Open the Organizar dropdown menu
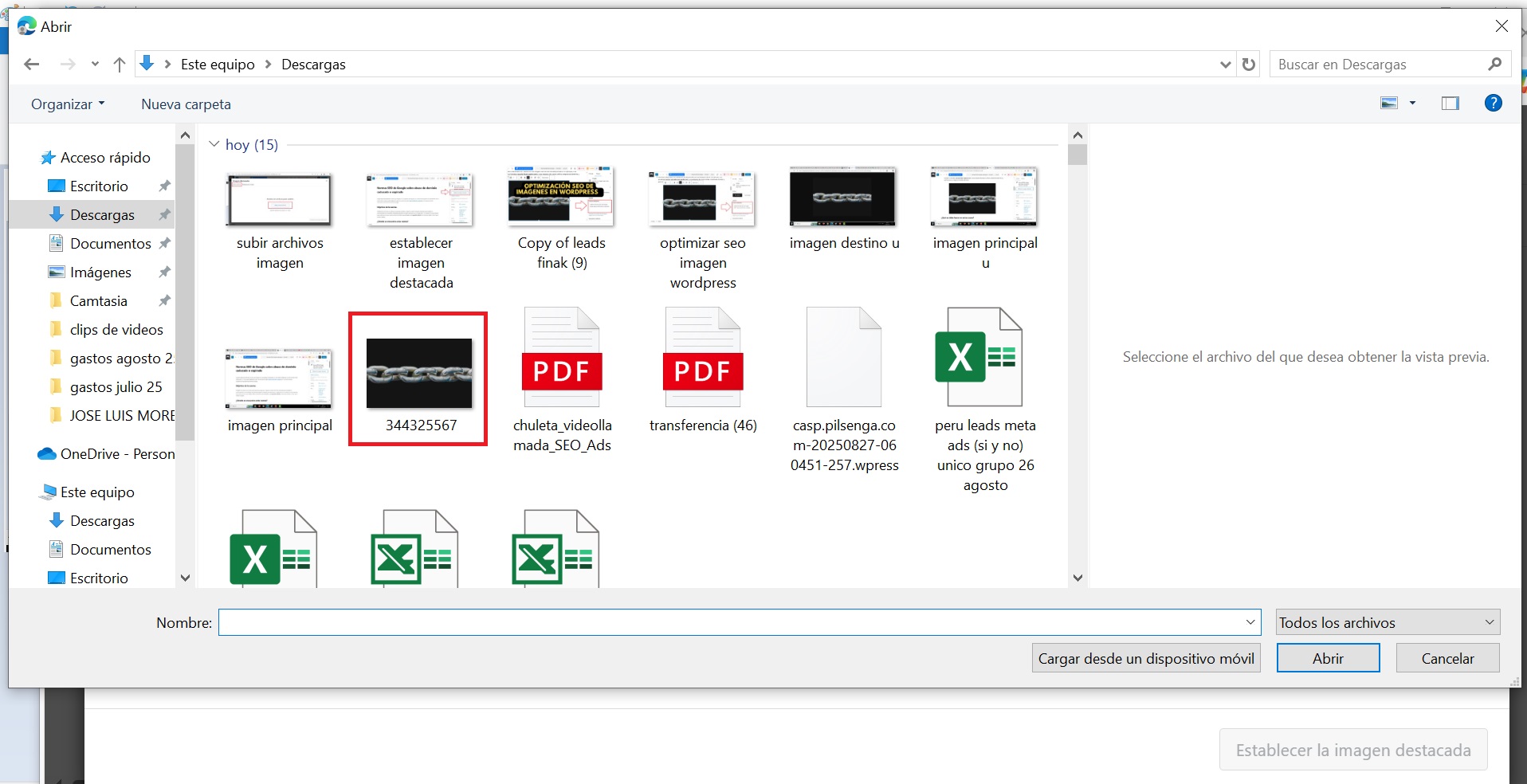1527x784 pixels. tap(68, 104)
